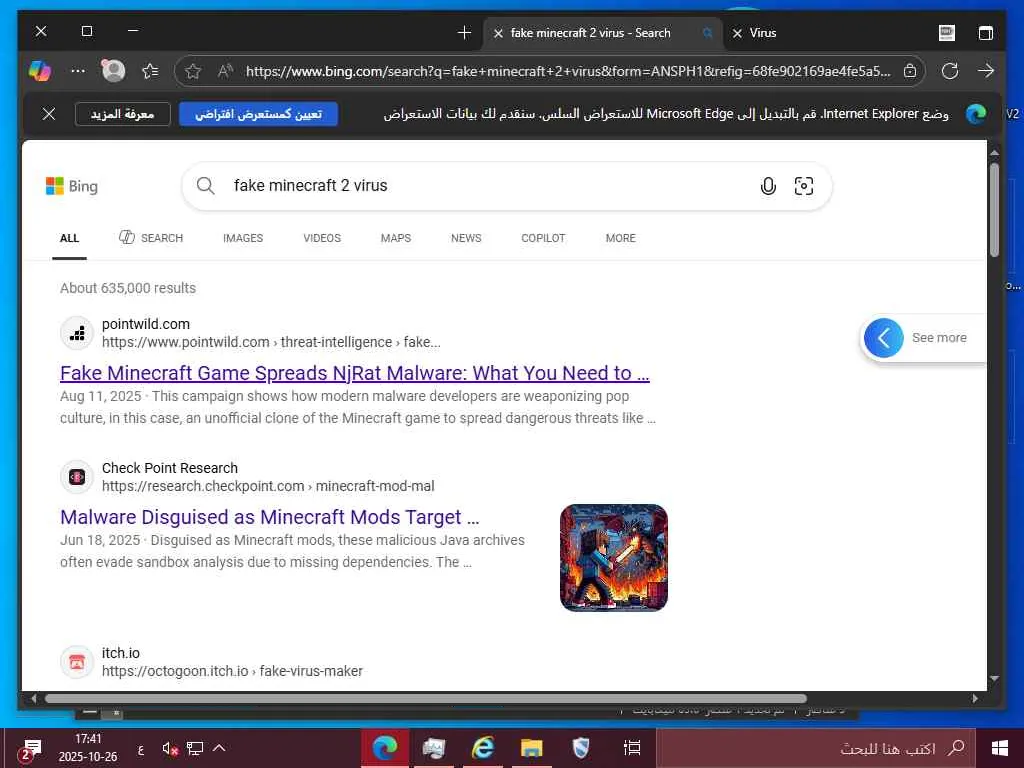Click the 'معرفة المزيد' button
This screenshot has height=768, width=1024.
pyautogui.click(x=122, y=114)
